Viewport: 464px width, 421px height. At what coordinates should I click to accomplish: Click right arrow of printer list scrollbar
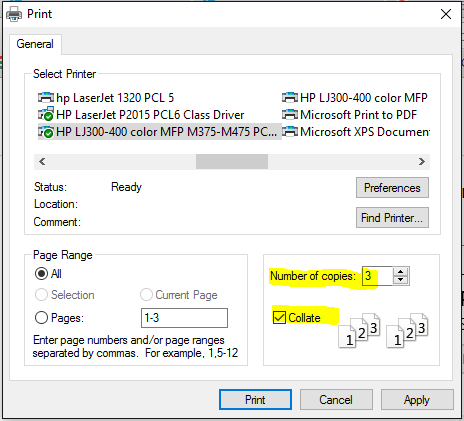(422, 162)
